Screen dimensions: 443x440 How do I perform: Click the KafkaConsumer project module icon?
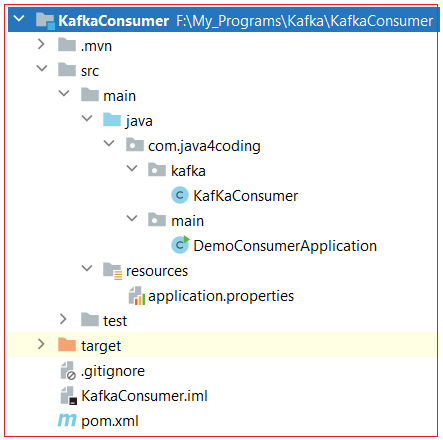[x=45, y=21]
